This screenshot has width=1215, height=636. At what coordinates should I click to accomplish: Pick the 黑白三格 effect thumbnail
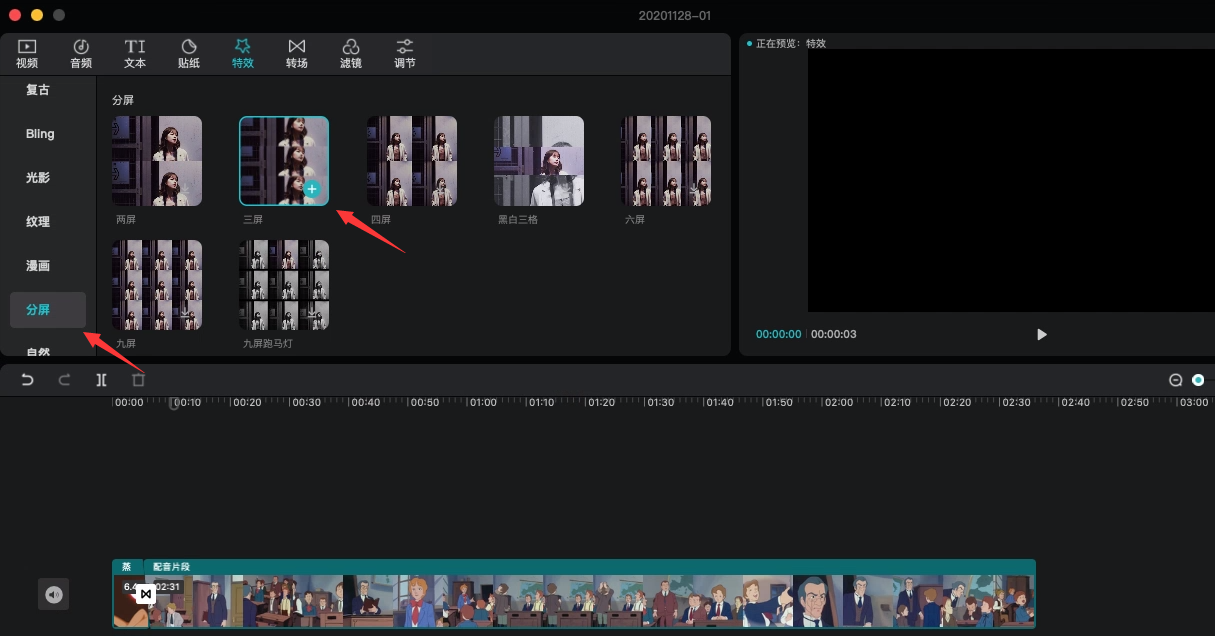coord(539,161)
